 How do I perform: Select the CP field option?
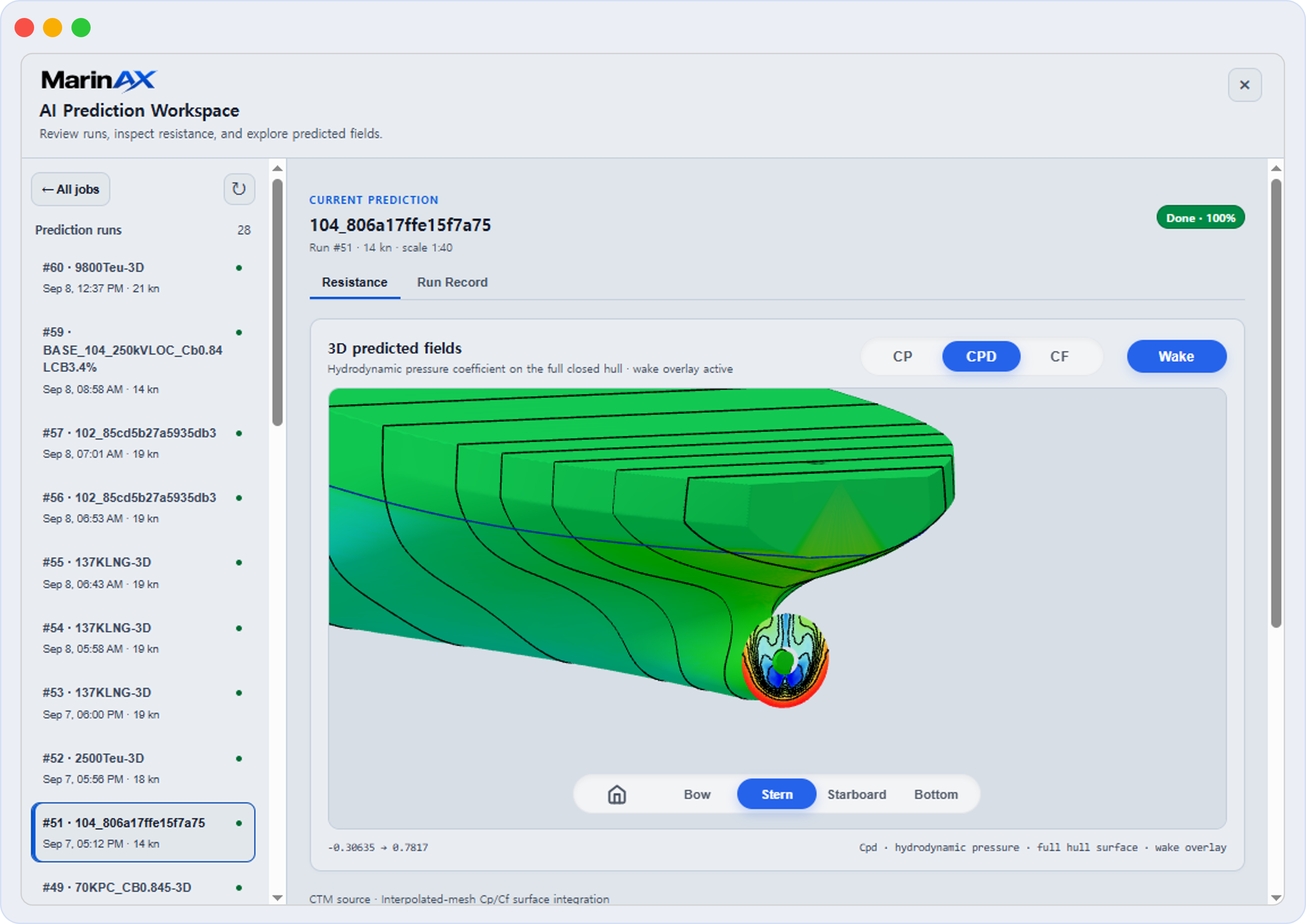902,357
